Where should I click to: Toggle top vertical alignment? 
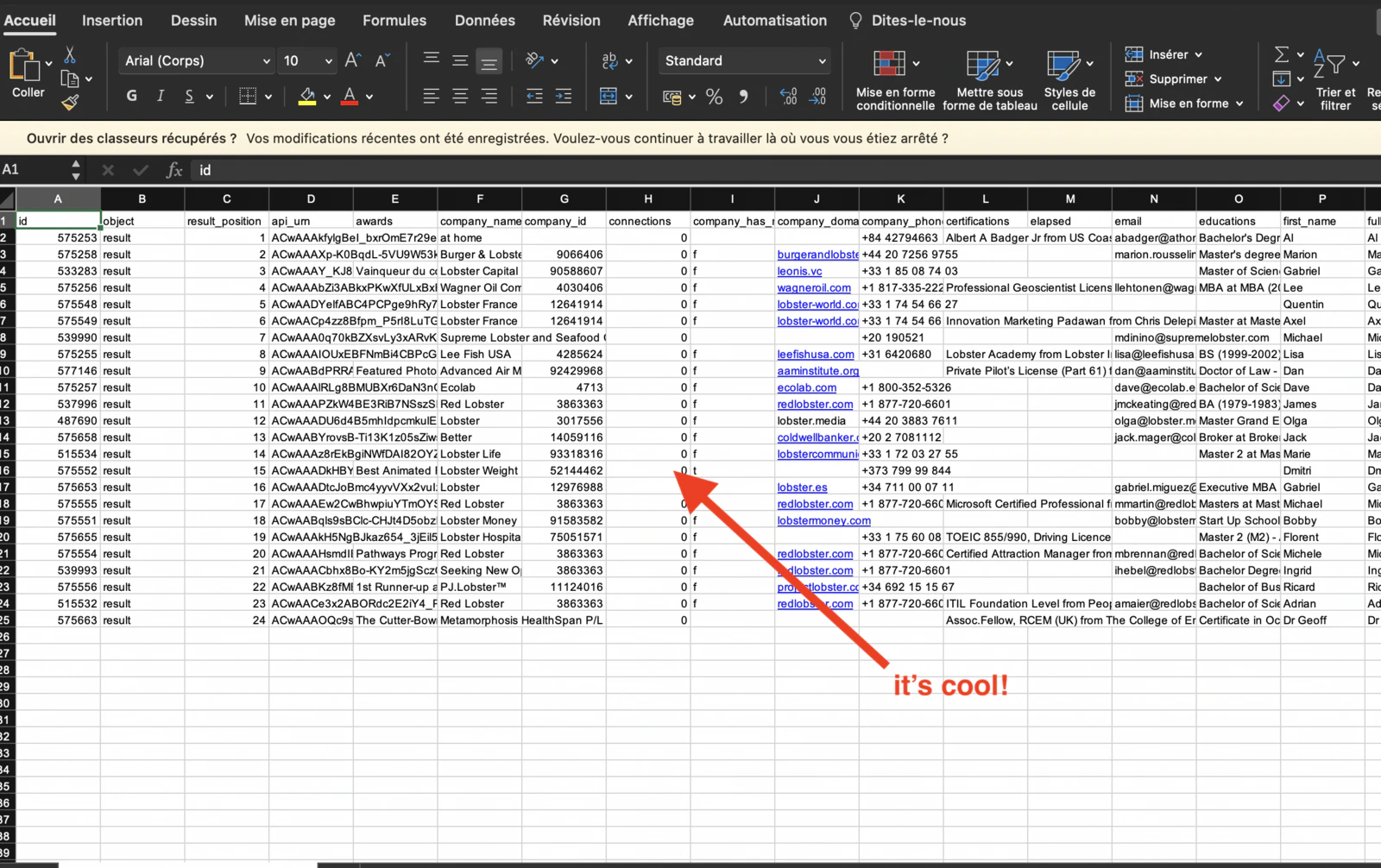pyautogui.click(x=431, y=60)
